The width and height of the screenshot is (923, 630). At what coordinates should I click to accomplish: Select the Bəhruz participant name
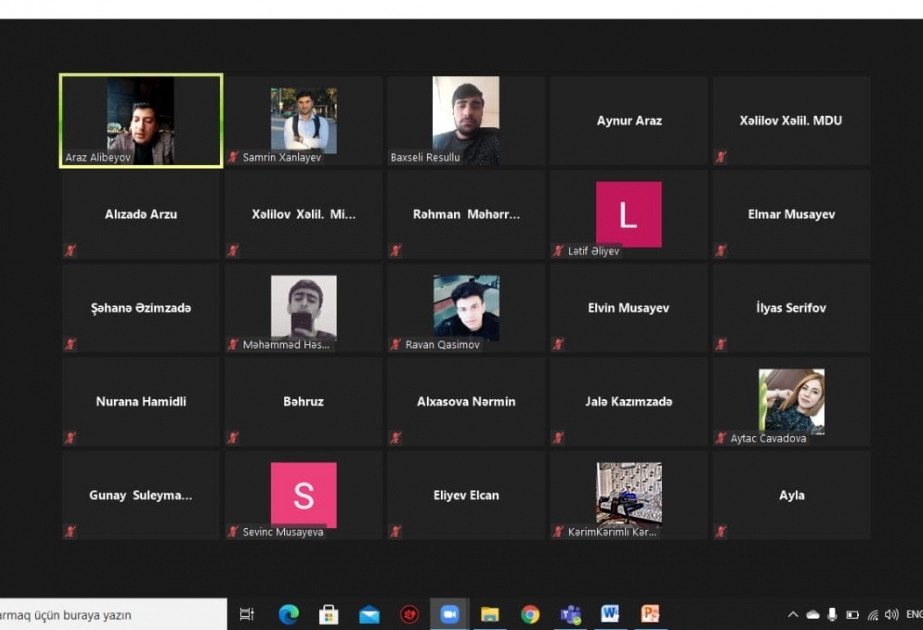click(304, 402)
